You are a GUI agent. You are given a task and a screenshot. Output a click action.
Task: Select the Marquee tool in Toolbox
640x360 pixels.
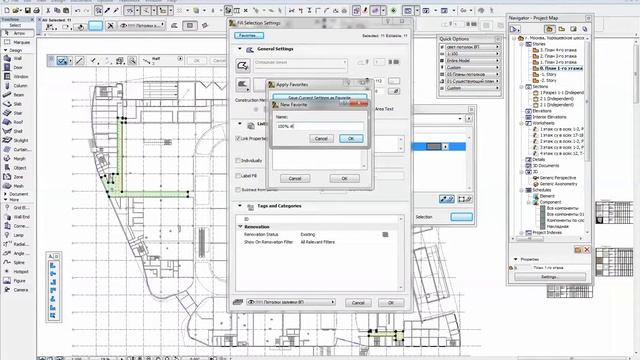(17, 42)
